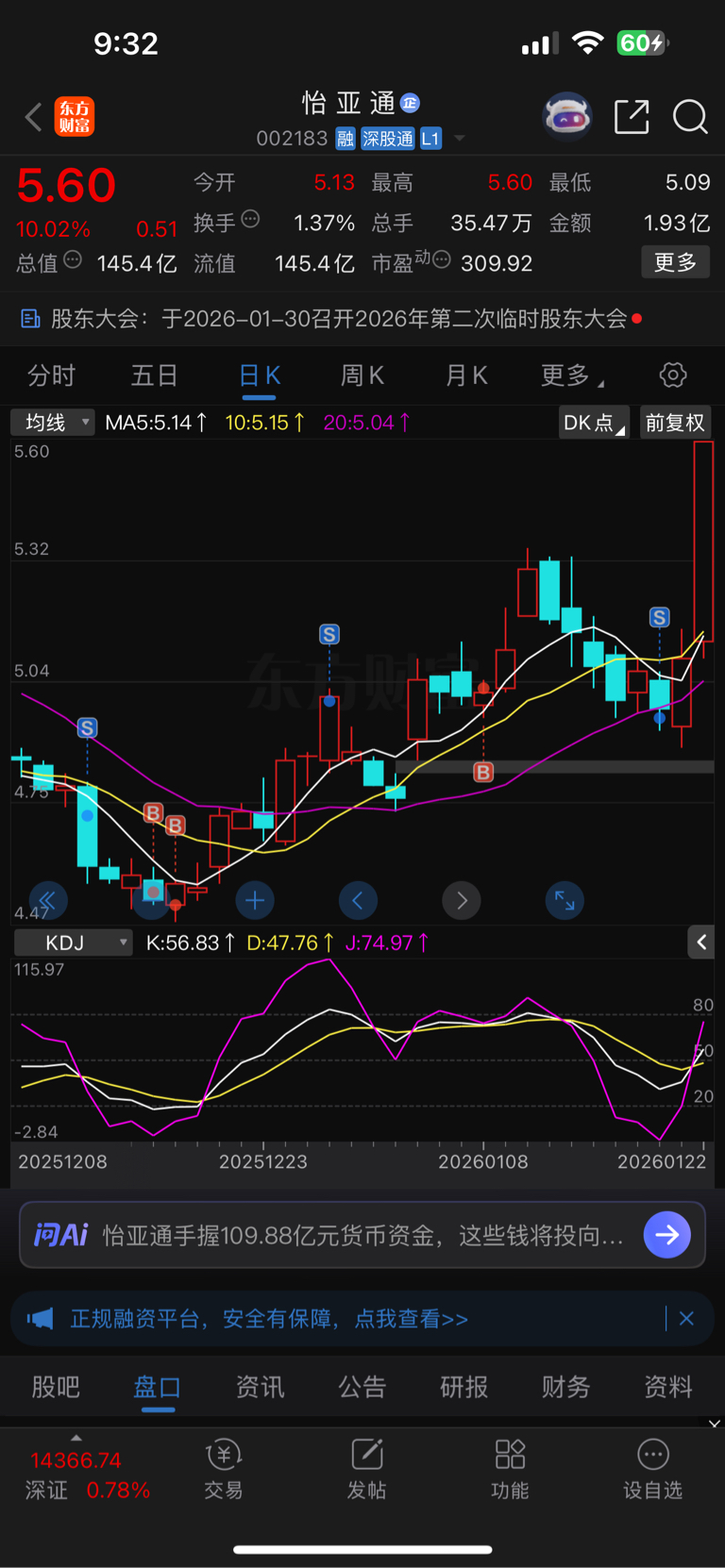Tap the 深股通 badge
The width and height of the screenshot is (725, 1568).
(x=388, y=139)
